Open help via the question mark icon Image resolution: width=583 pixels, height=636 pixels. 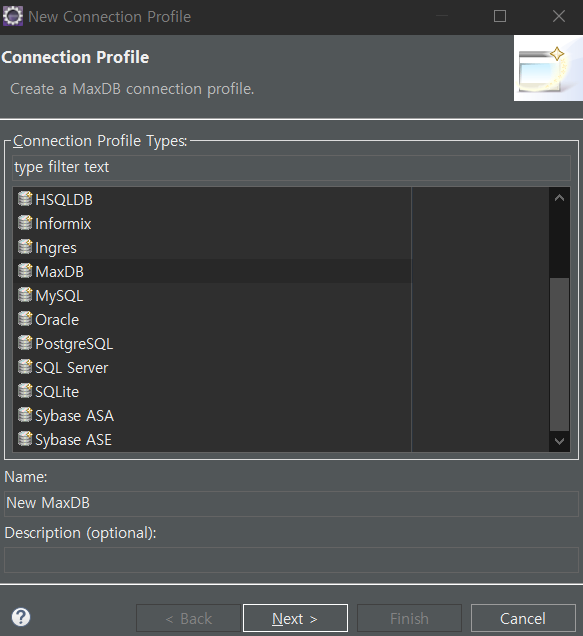(21, 617)
